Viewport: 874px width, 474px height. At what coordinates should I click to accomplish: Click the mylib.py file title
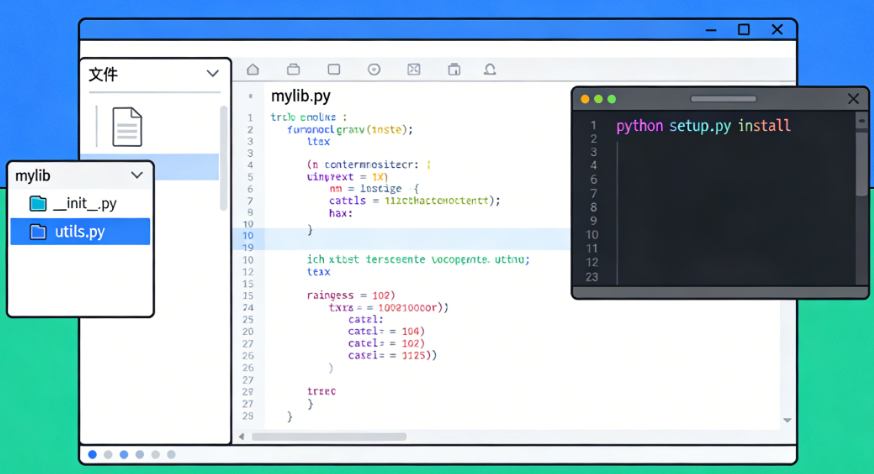tap(300, 96)
